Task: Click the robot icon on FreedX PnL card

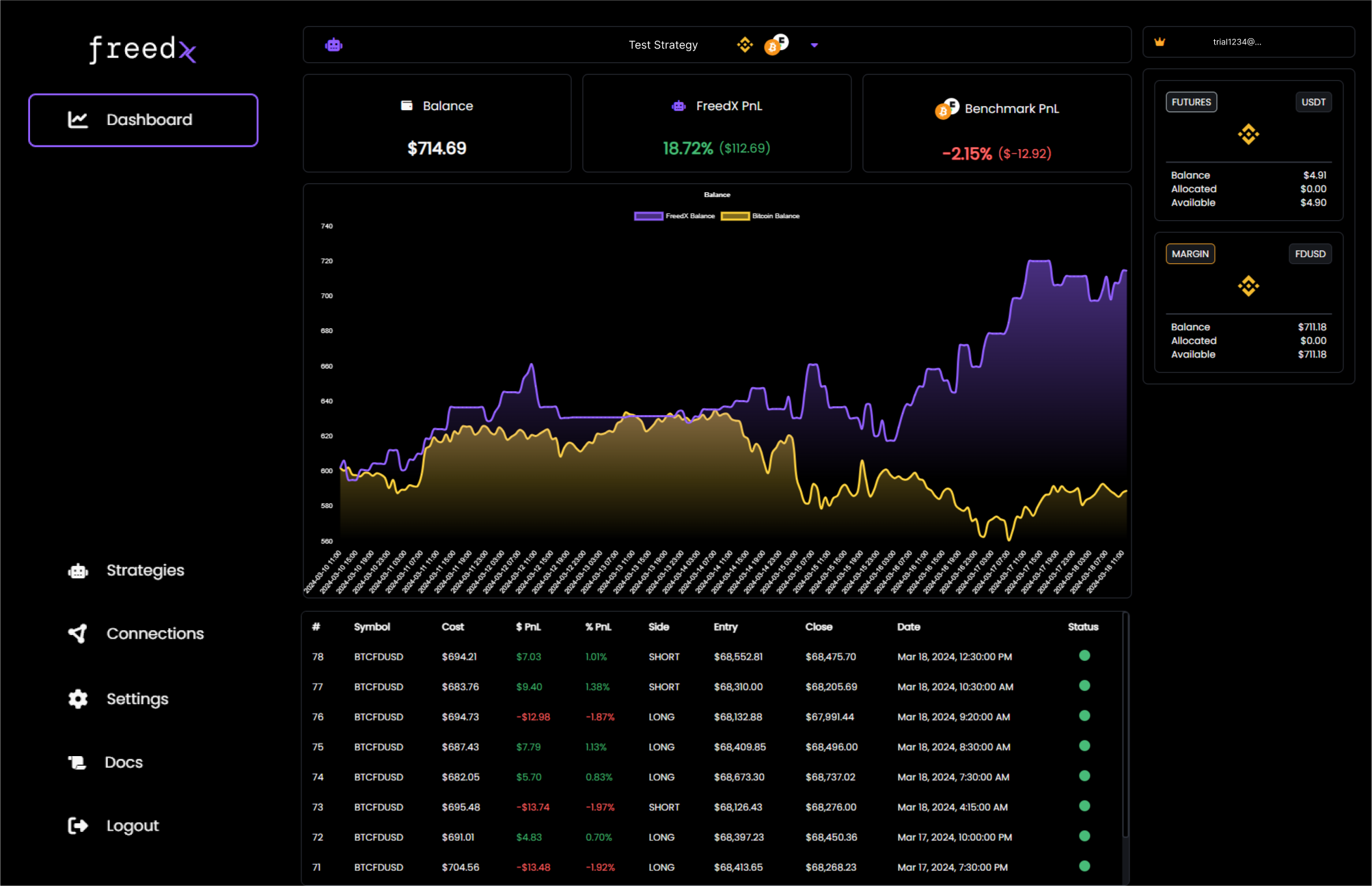Action: pos(678,106)
